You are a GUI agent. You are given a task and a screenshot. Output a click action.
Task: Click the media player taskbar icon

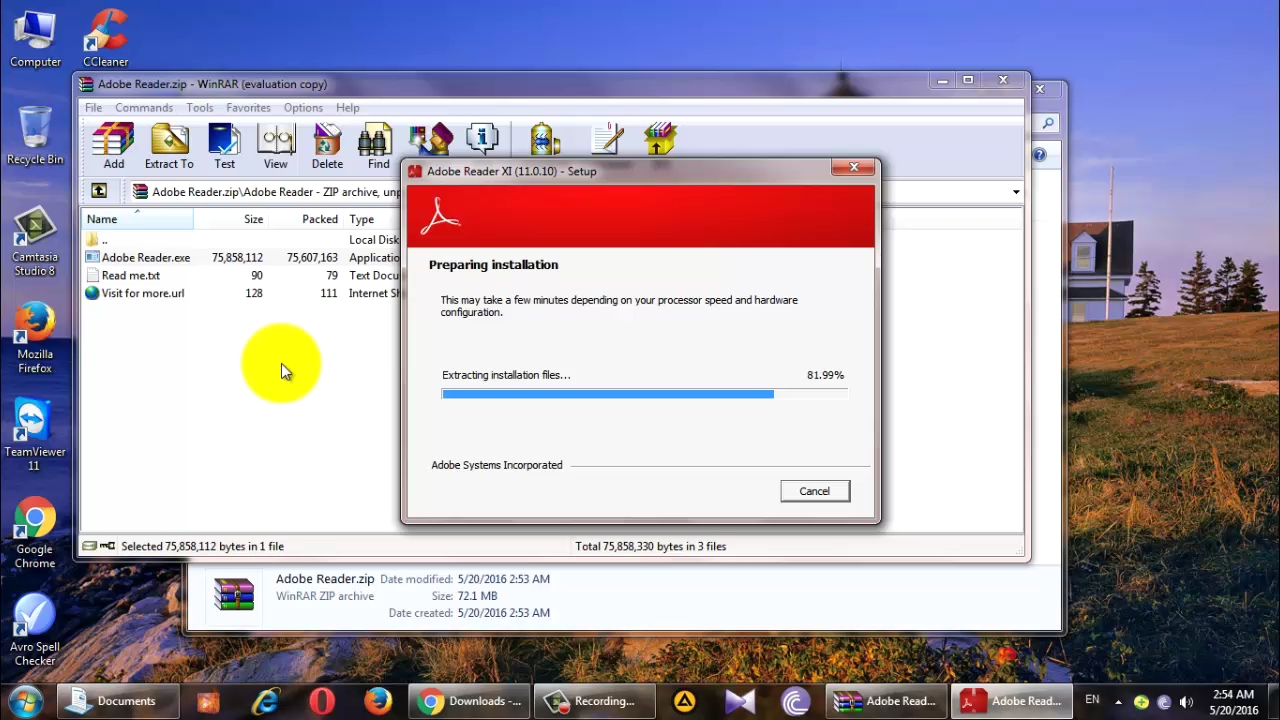[x=208, y=701]
